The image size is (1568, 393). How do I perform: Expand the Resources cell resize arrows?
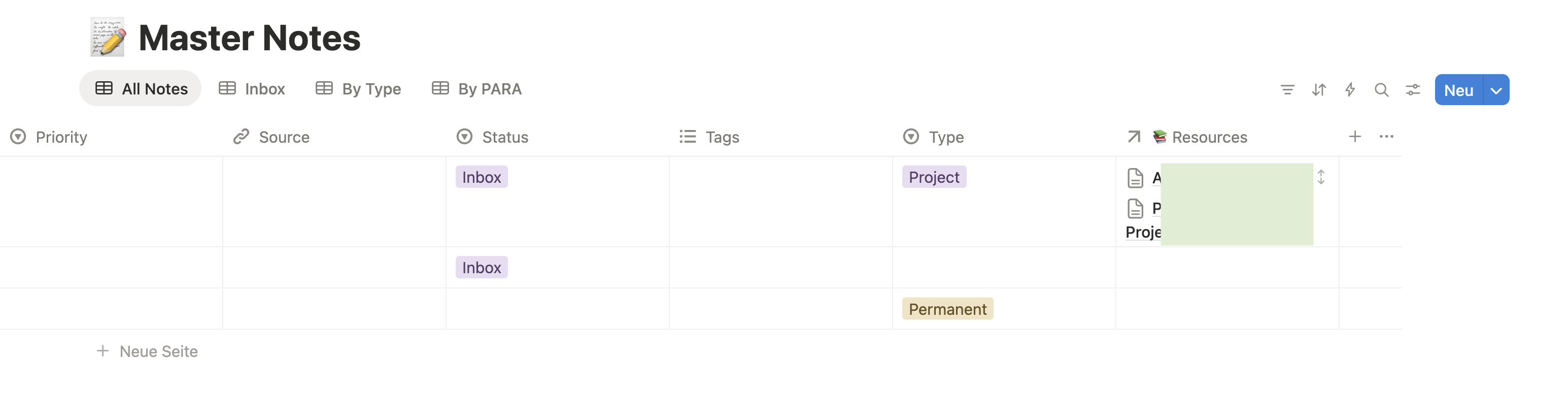click(x=1321, y=177)
